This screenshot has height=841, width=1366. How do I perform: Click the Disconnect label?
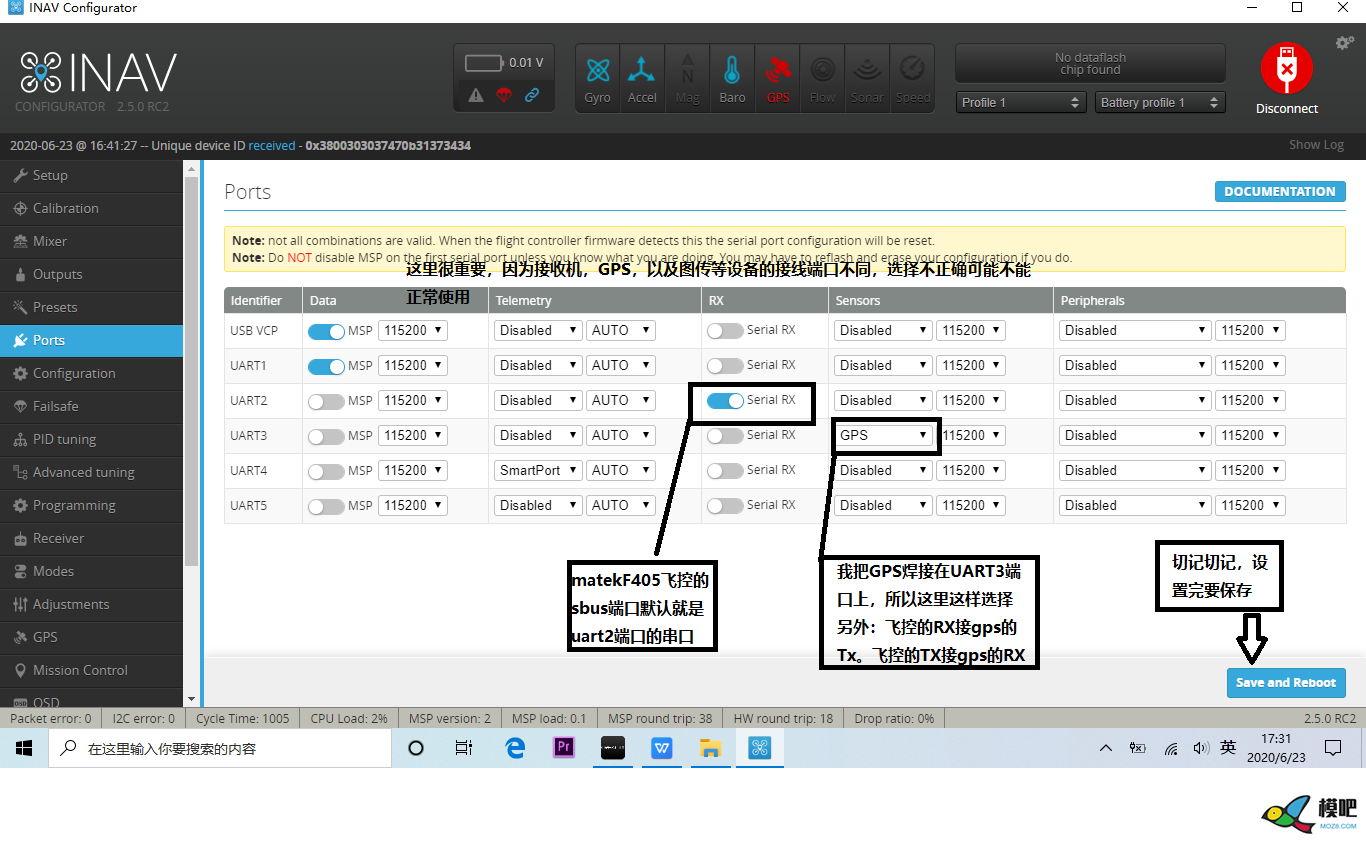pyautogui.click(x=1287, y=108)
